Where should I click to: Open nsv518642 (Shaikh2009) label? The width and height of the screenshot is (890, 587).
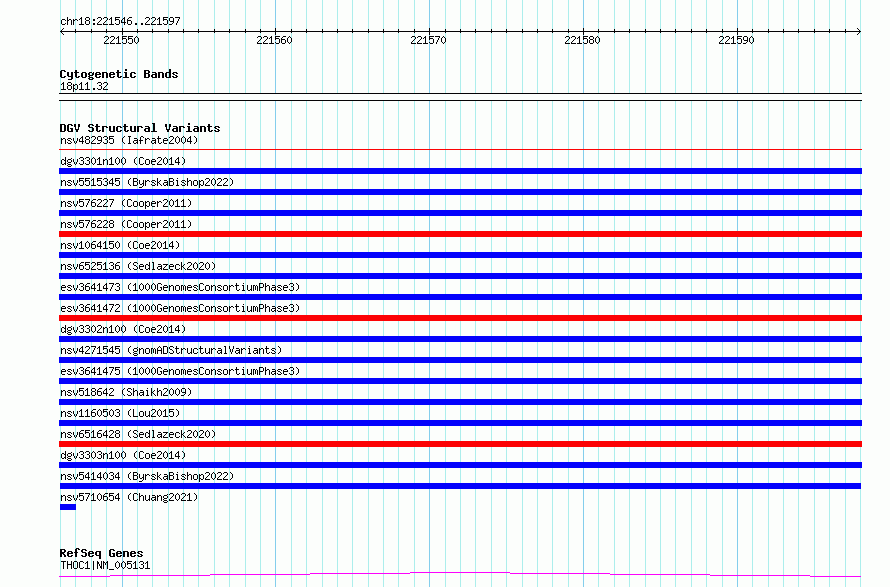(x=126, y=392)
